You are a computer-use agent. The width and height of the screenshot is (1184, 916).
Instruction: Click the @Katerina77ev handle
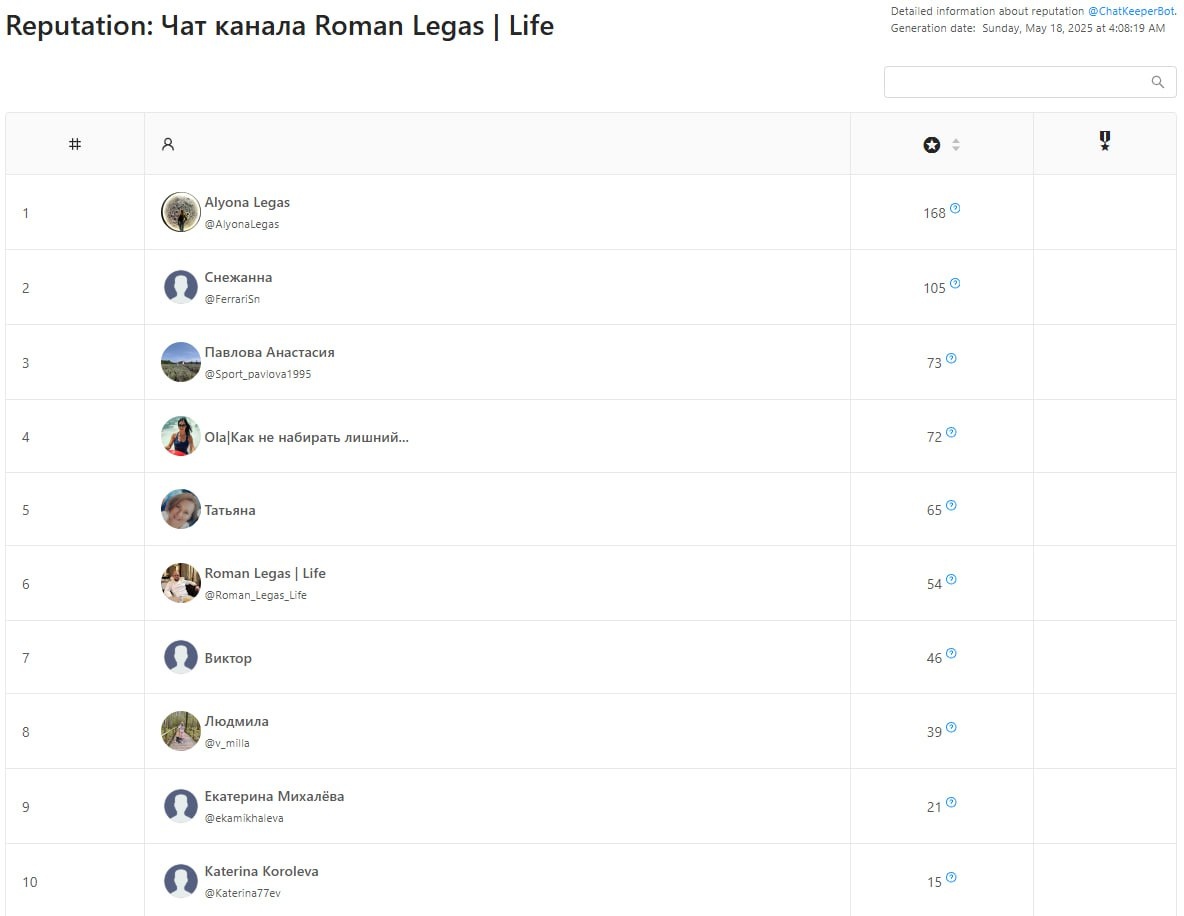pyautogui.click(x=242, y=893)
